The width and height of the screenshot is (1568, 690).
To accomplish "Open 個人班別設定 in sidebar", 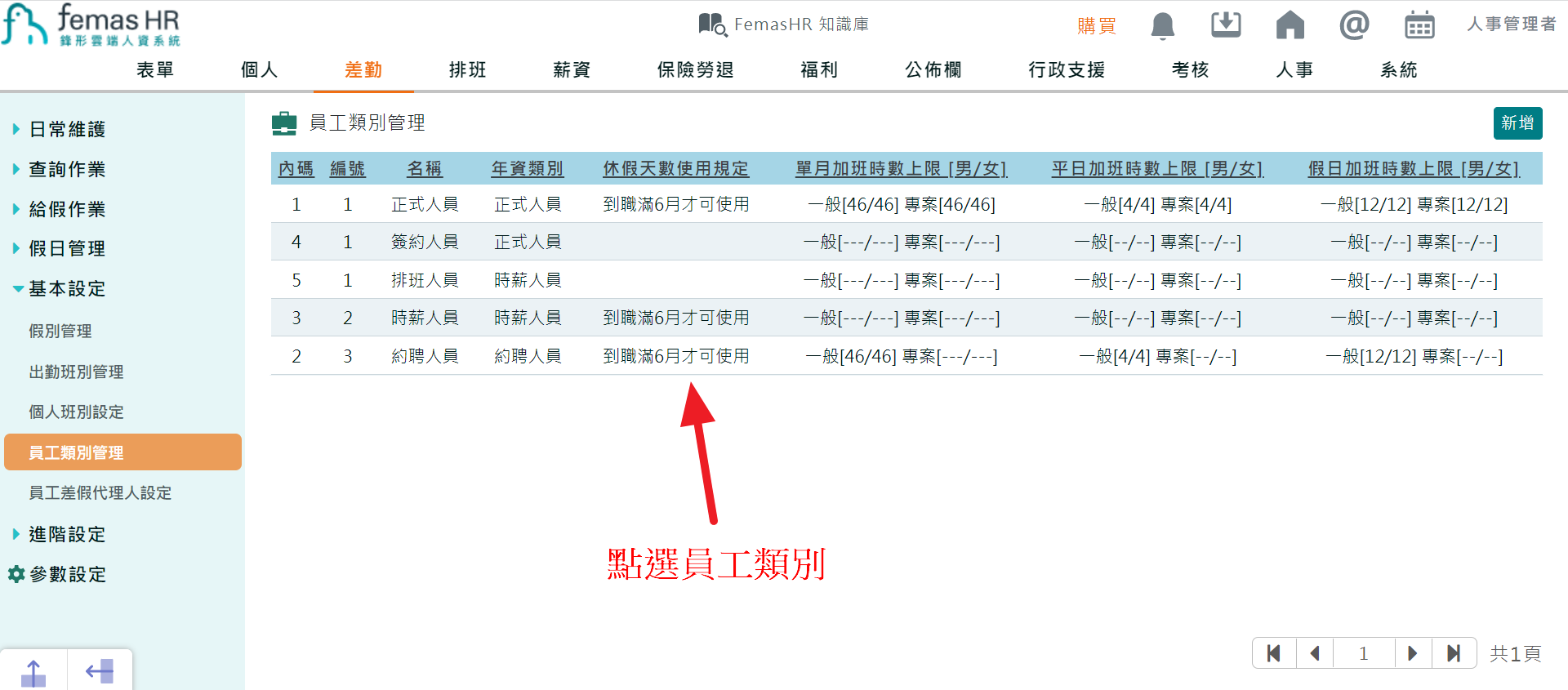I will 77,412.
